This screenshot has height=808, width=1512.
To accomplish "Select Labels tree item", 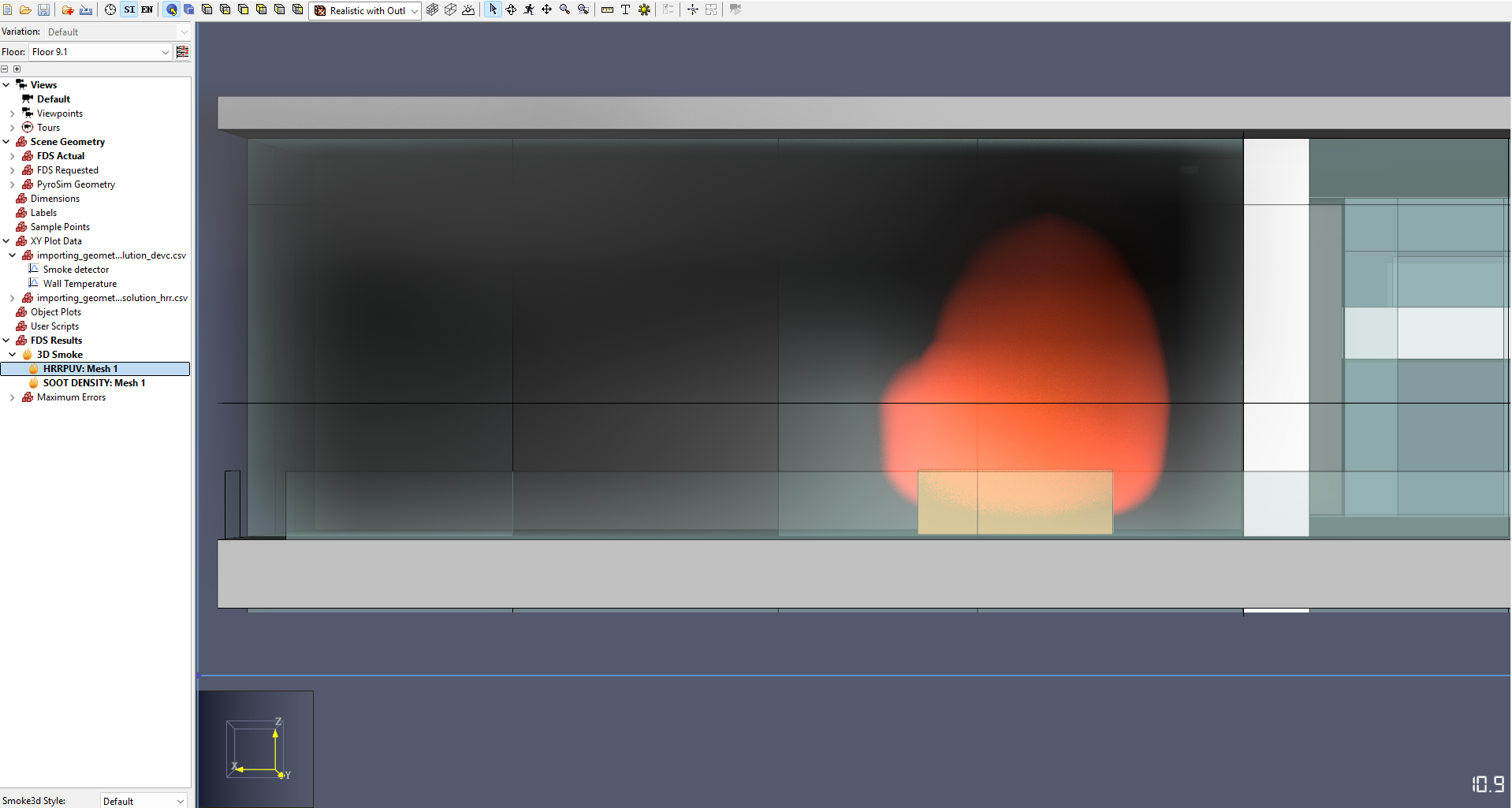I will (43, 213).
